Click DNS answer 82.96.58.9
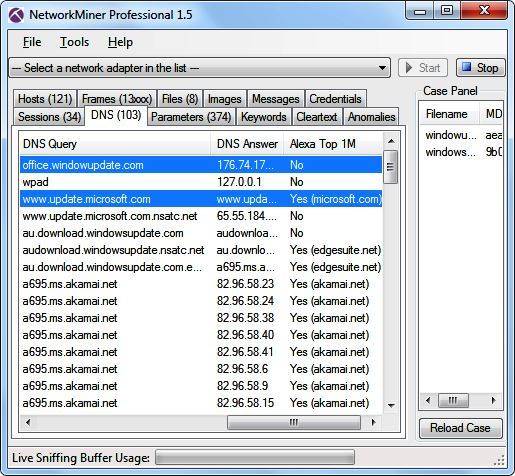 click(x=242, y=386)
